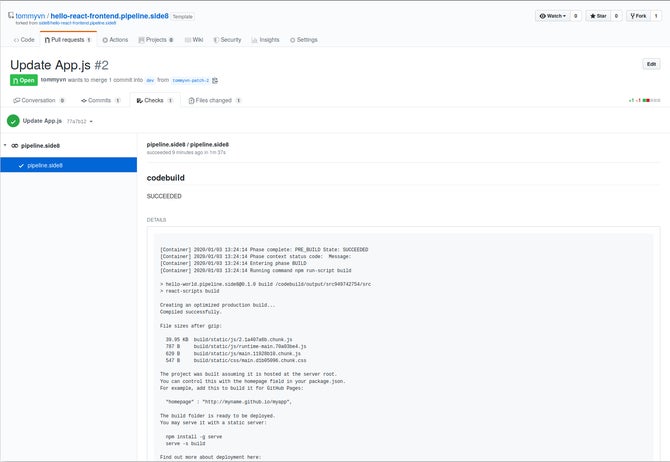
Task: Click the runtime-main js file size line
Action: click(x=236, y=346)
